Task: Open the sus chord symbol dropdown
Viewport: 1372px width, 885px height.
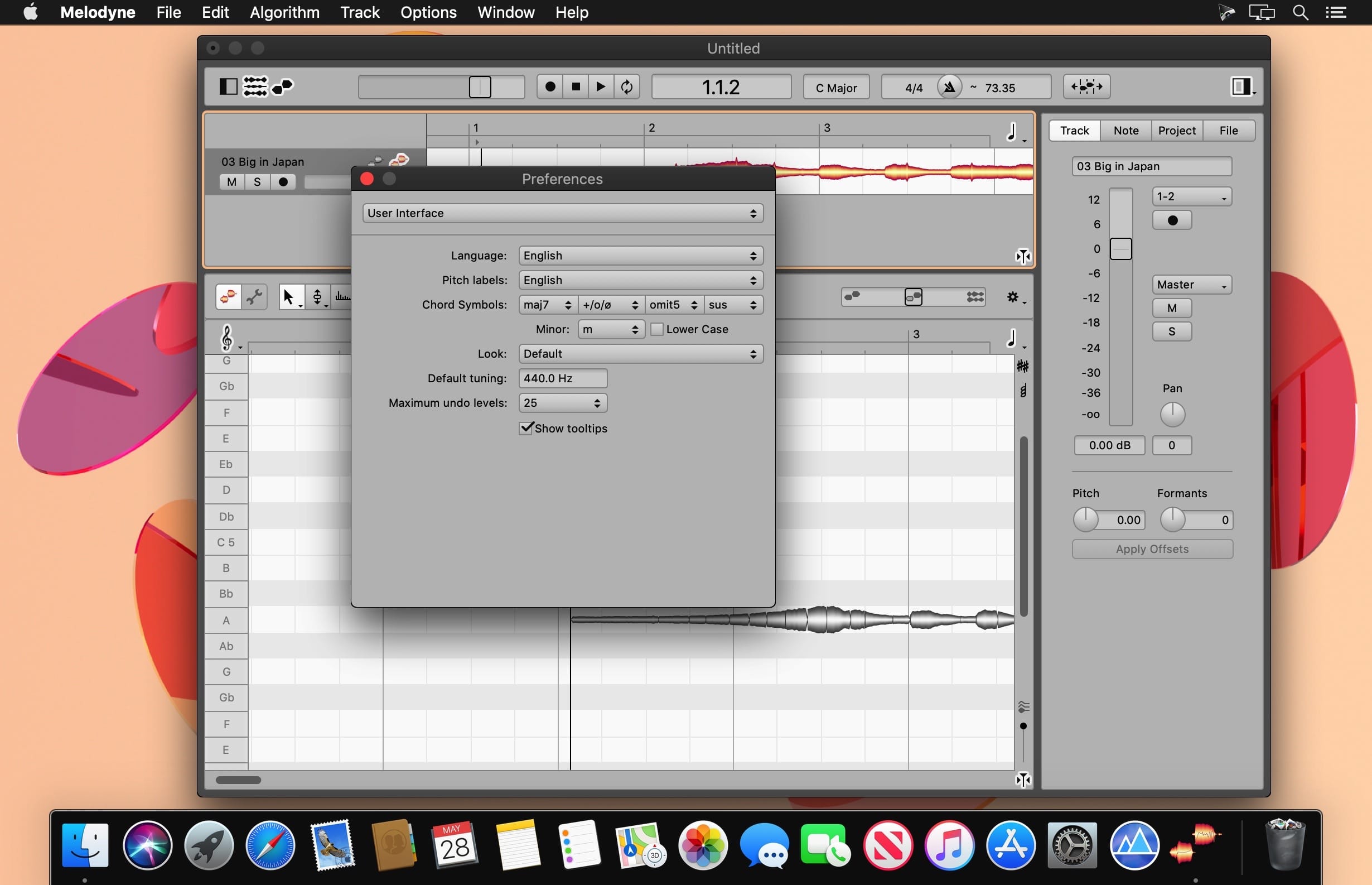Action: point(733,305)
